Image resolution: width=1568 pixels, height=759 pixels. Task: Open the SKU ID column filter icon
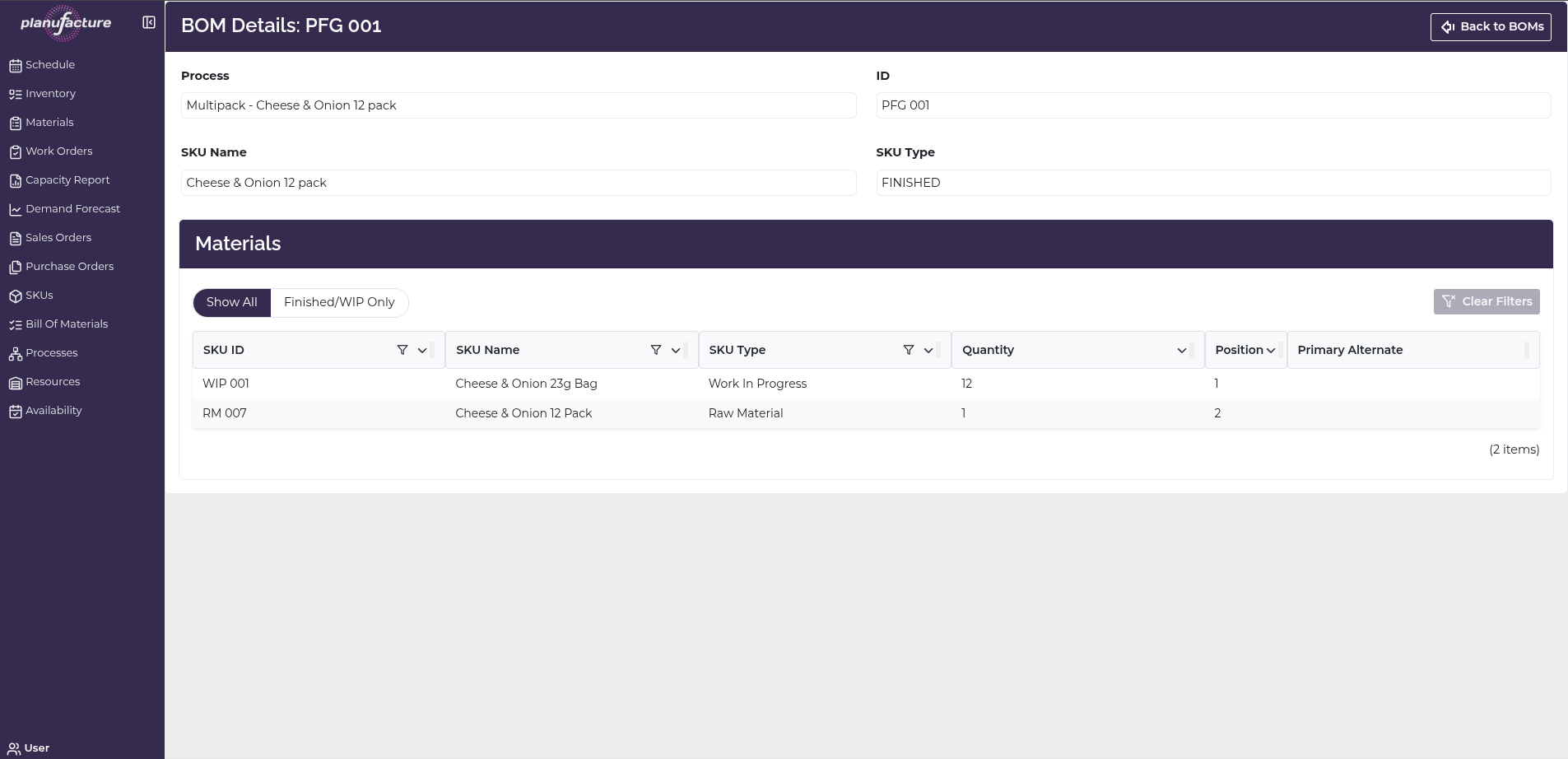pyautogui.click(x=402, y=350)
